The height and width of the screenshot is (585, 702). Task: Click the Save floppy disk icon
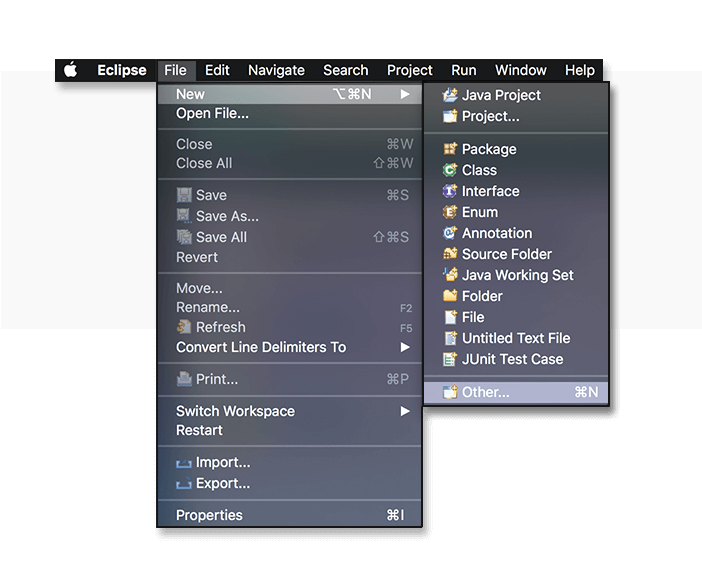pos(184,195)
